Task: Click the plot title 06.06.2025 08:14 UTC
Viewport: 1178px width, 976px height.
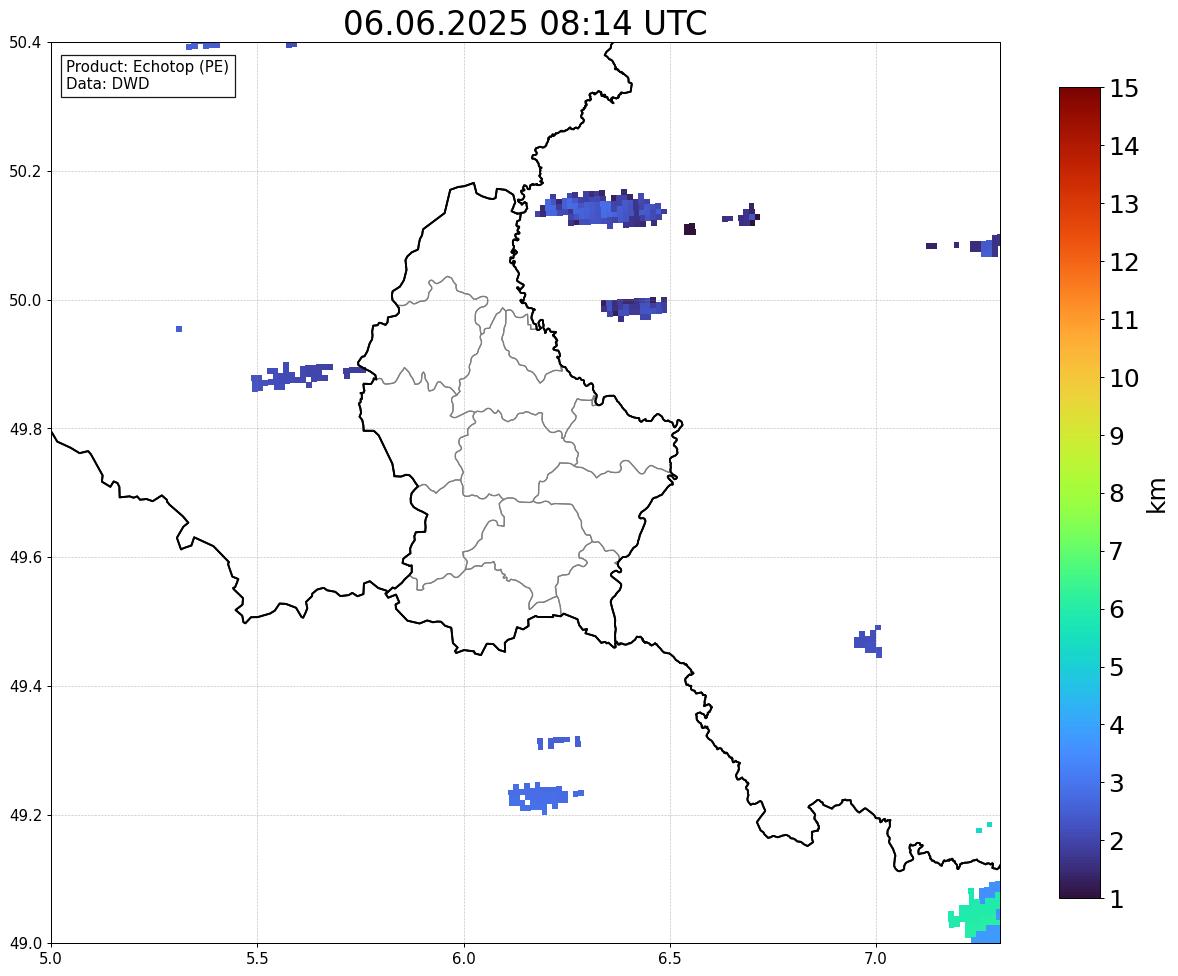Action: [525, 23]
